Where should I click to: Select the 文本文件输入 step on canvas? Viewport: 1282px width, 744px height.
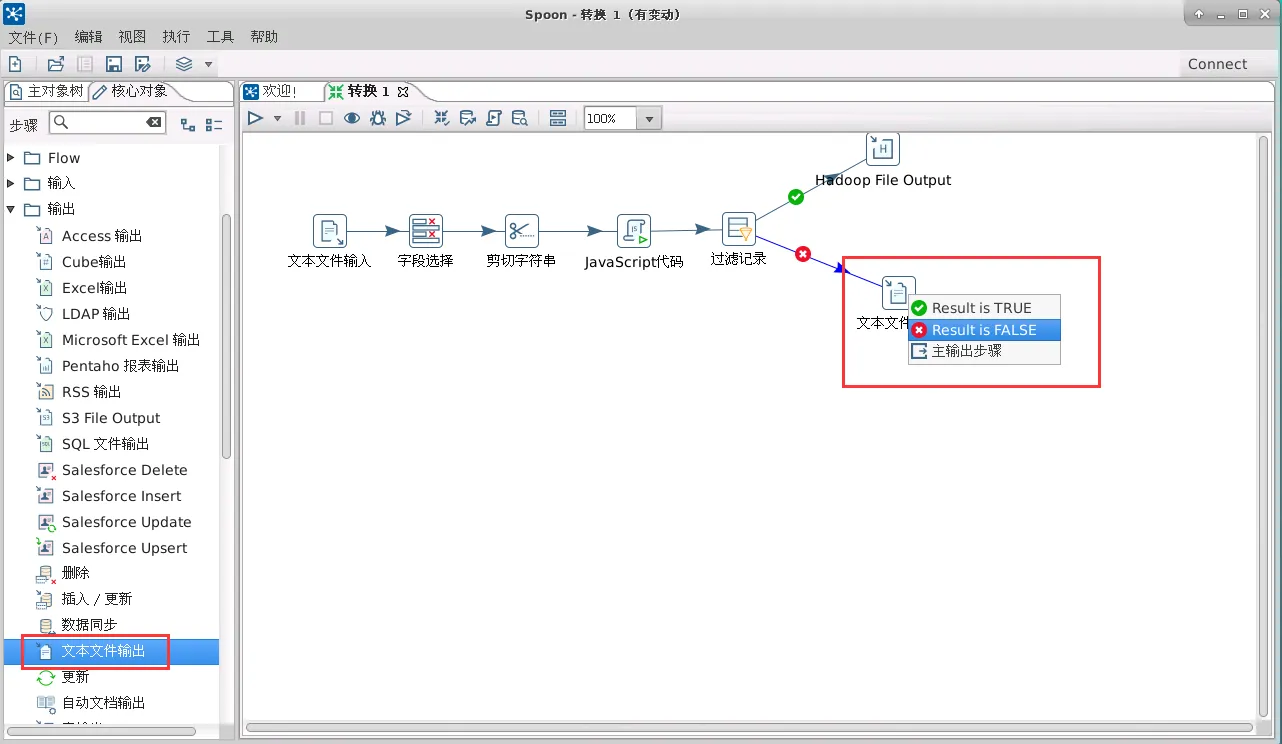pyautogui.click(x=329, y=231)
